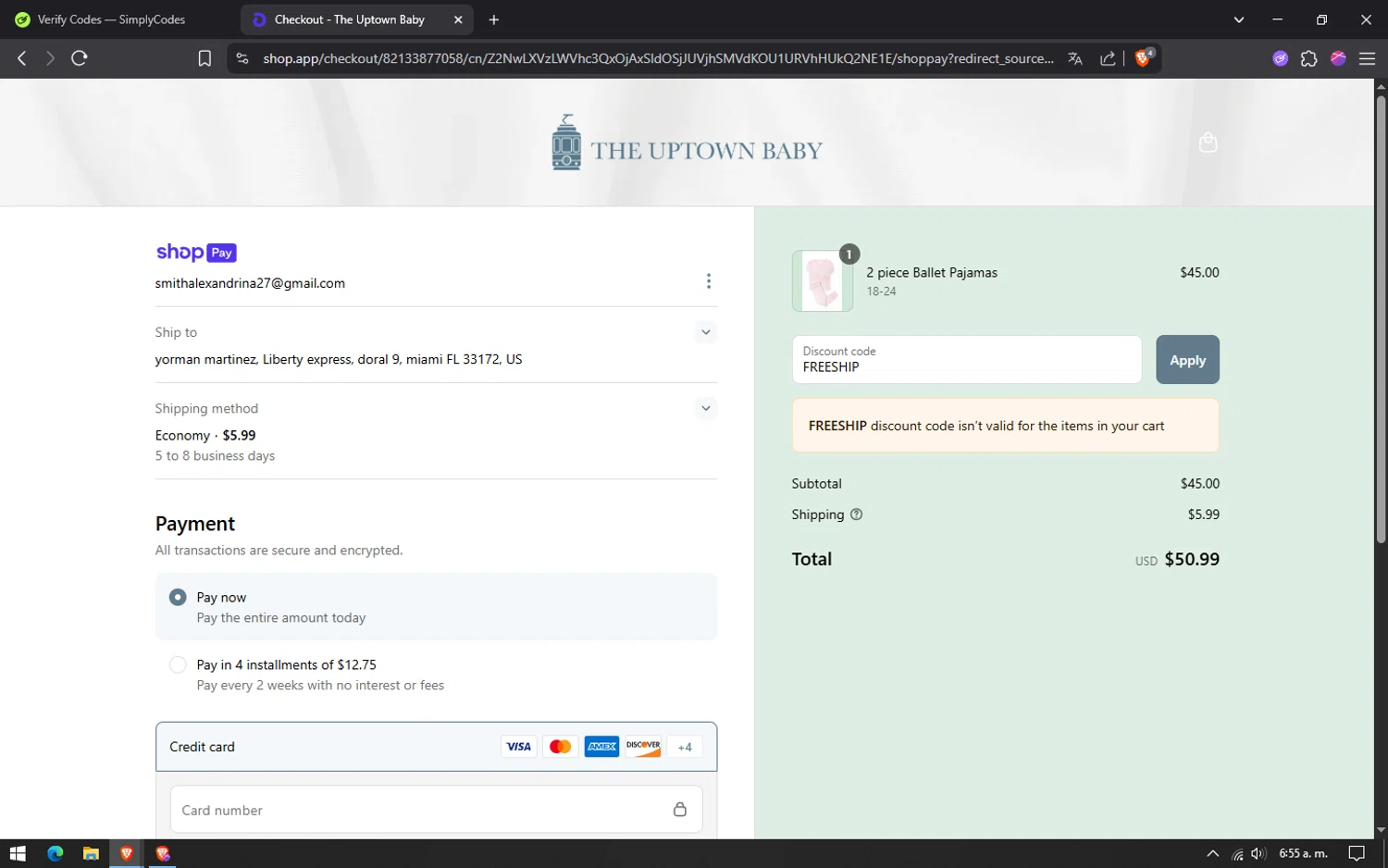Click the email smithalexandrina27@gmail.com

click(250, 283)
